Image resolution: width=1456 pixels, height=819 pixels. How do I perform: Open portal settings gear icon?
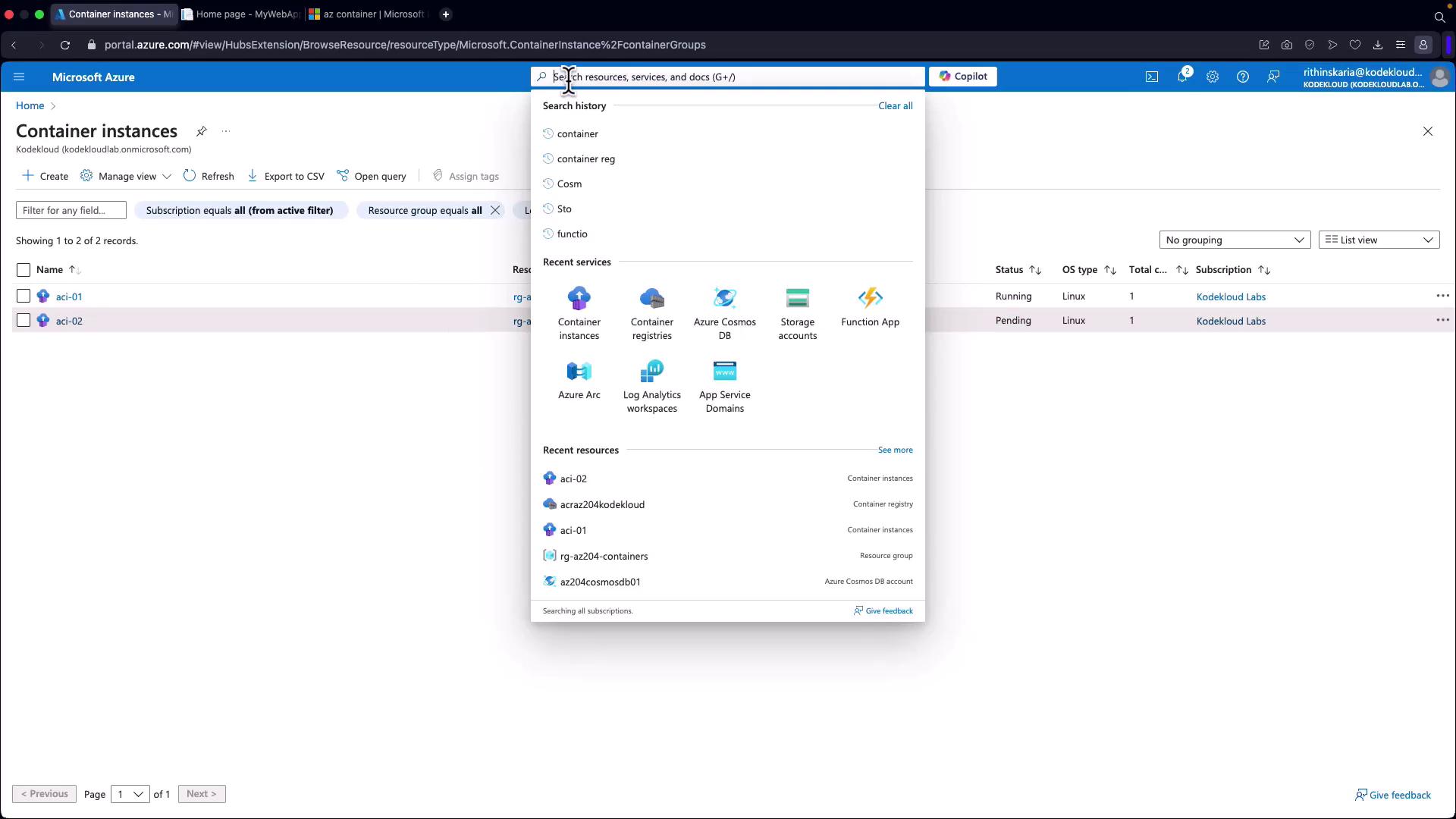[x=1212, y=77]
